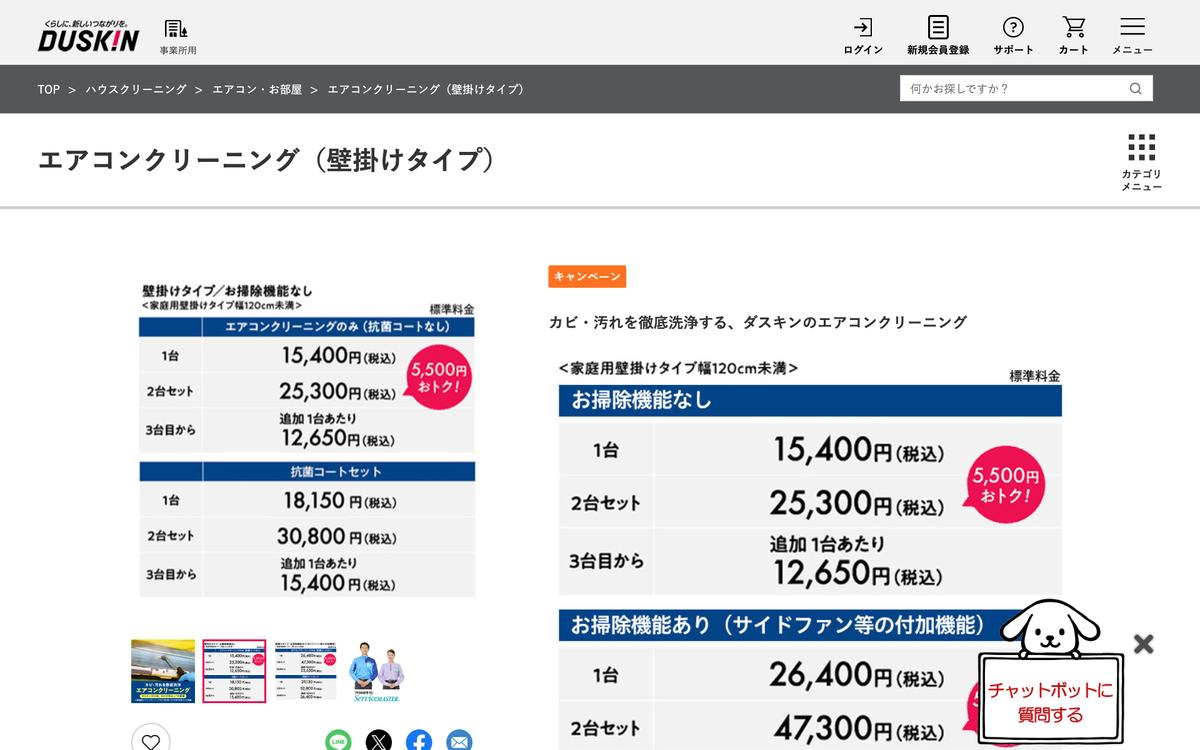This screenshot has width=1200, height=750.
Task: Share the page via LINE icon
Action: point(339,741)
